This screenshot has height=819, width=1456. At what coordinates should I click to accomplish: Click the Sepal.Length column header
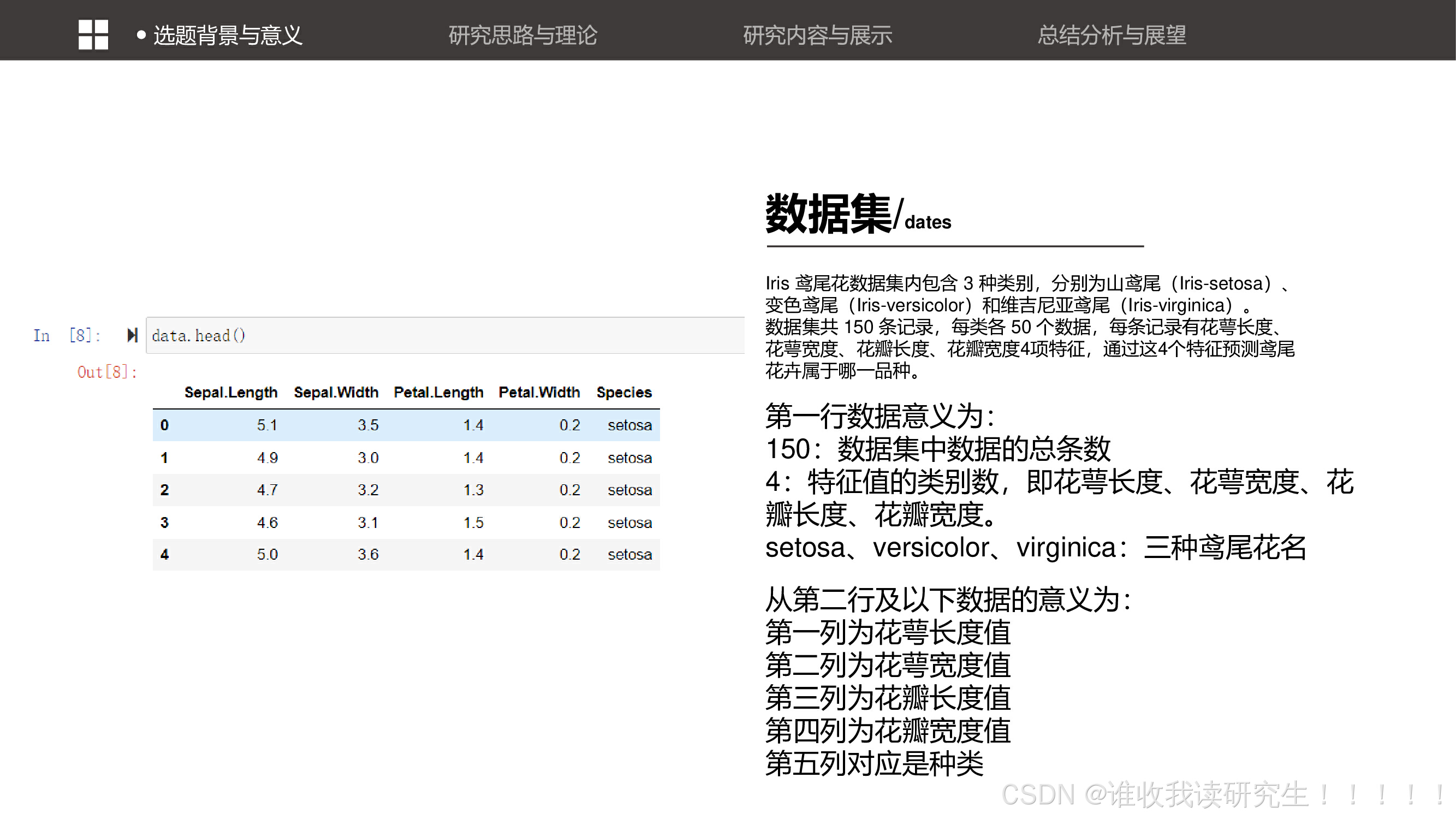coord(230,392)
